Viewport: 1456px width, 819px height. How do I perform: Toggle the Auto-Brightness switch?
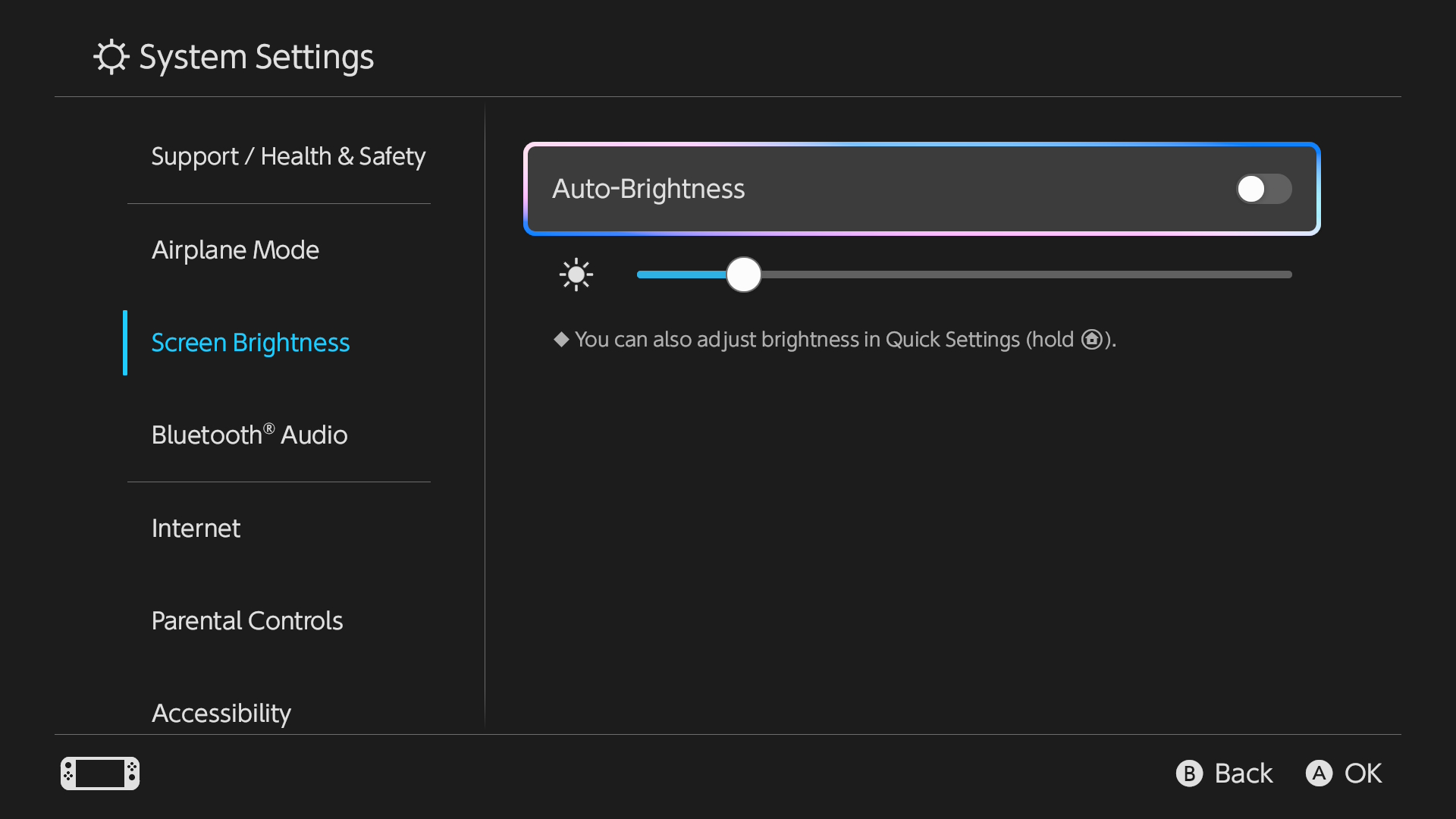pos(1263,189)
